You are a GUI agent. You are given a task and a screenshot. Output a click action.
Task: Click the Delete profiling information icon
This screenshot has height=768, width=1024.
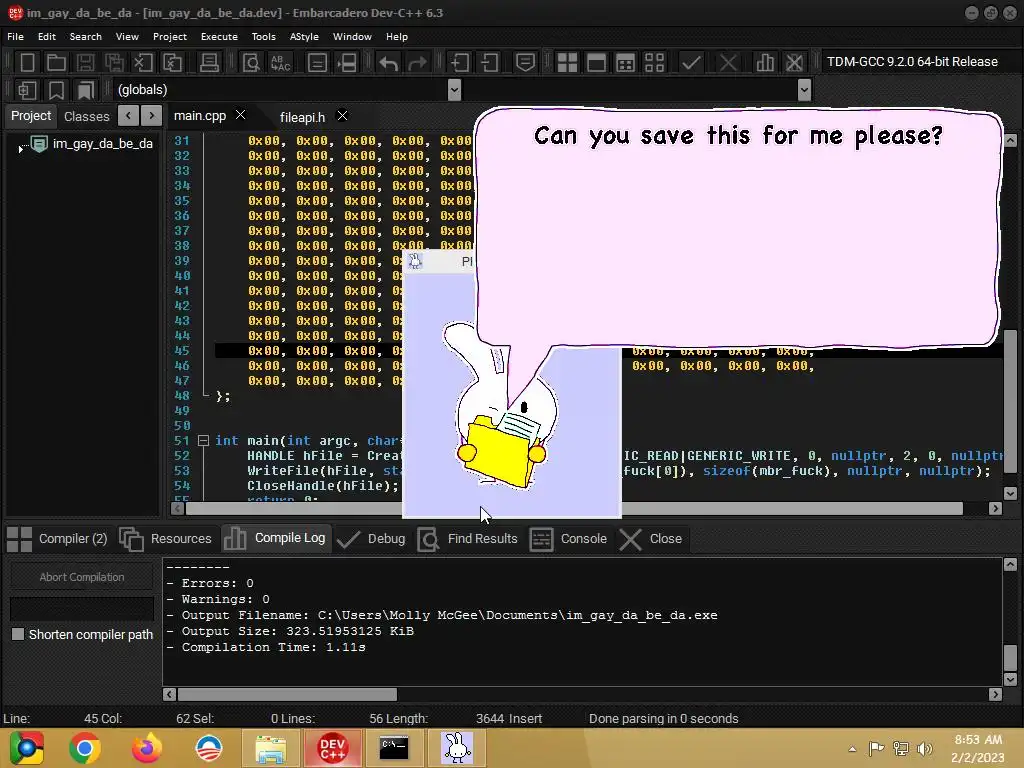coord(794,63)
